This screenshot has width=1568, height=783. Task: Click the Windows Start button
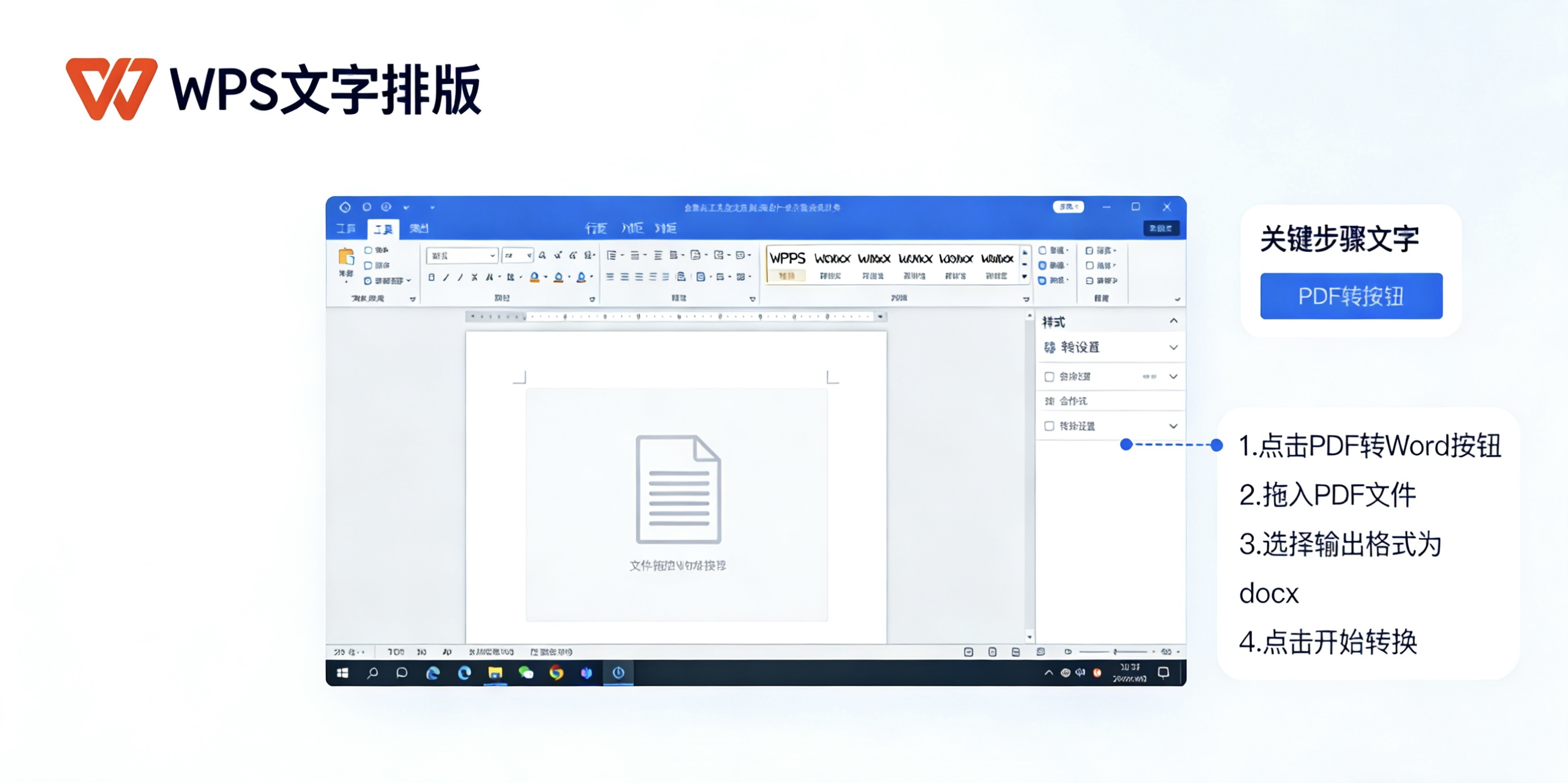[343, 672]
